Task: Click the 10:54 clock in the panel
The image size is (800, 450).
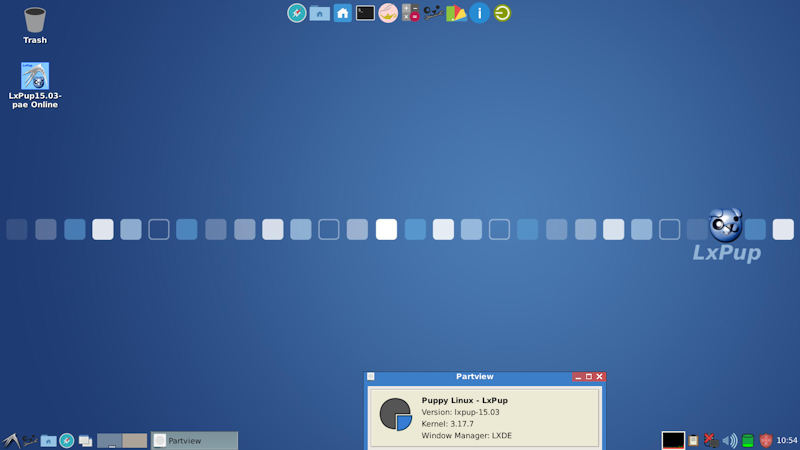Action: 787,440
